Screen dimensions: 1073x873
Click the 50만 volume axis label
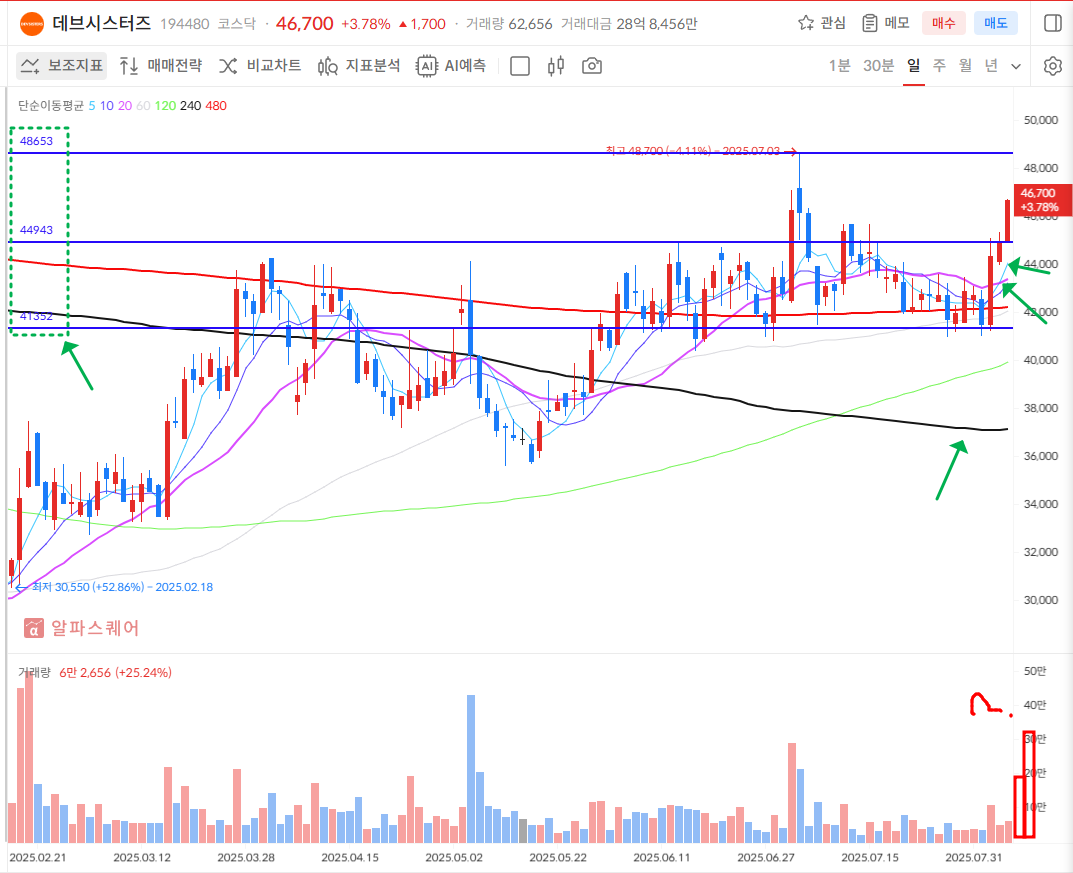point(1035,671)
